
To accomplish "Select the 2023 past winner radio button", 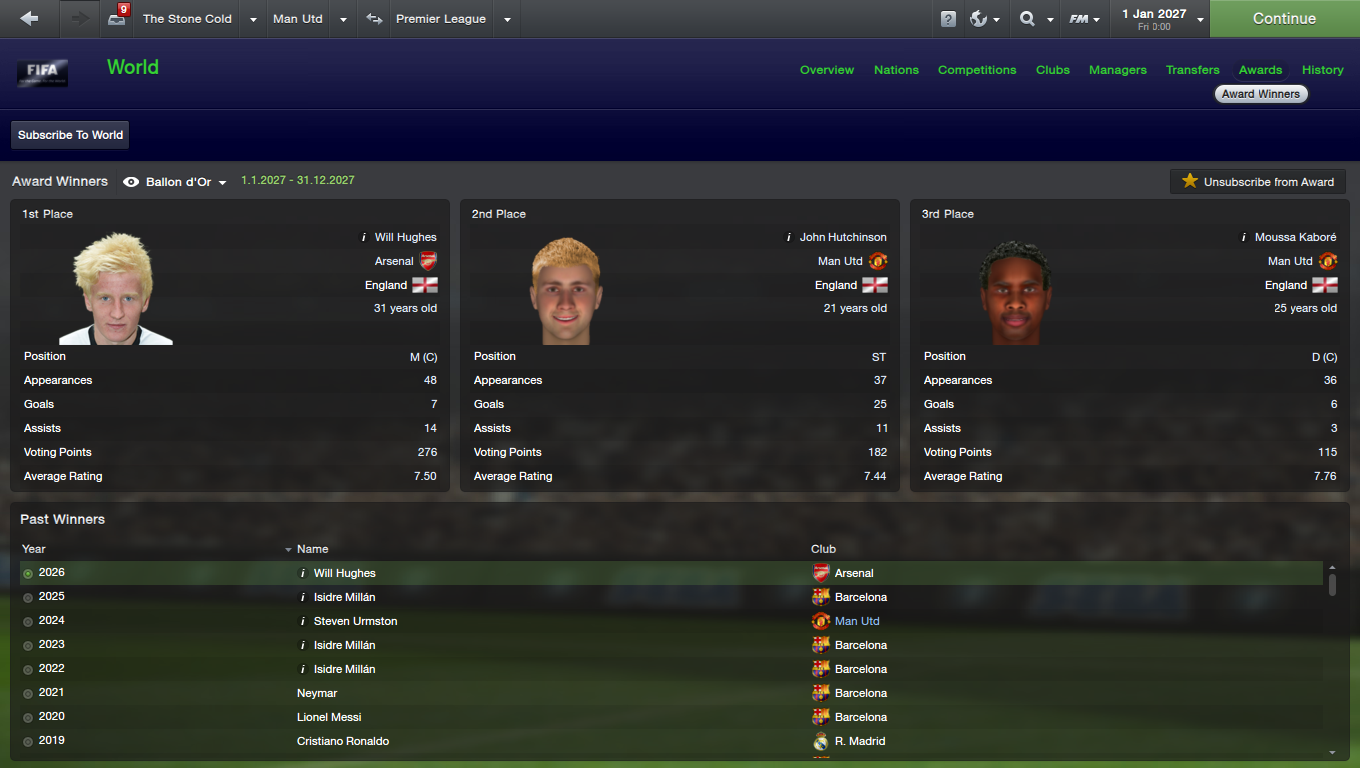I will (x=28, y=645).
